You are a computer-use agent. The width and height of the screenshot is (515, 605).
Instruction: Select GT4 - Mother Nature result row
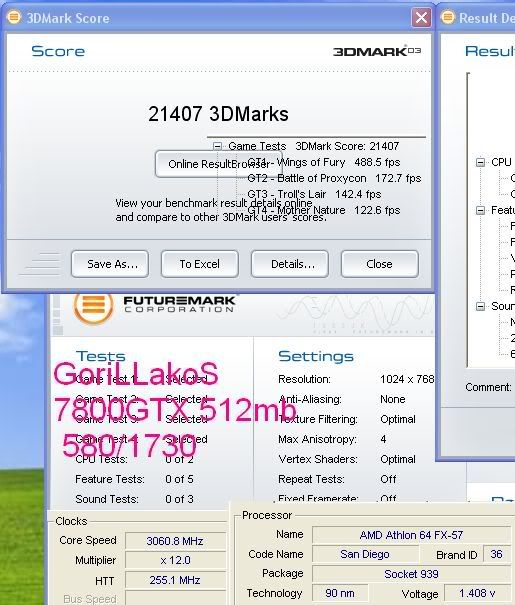[x=324, y=210]
